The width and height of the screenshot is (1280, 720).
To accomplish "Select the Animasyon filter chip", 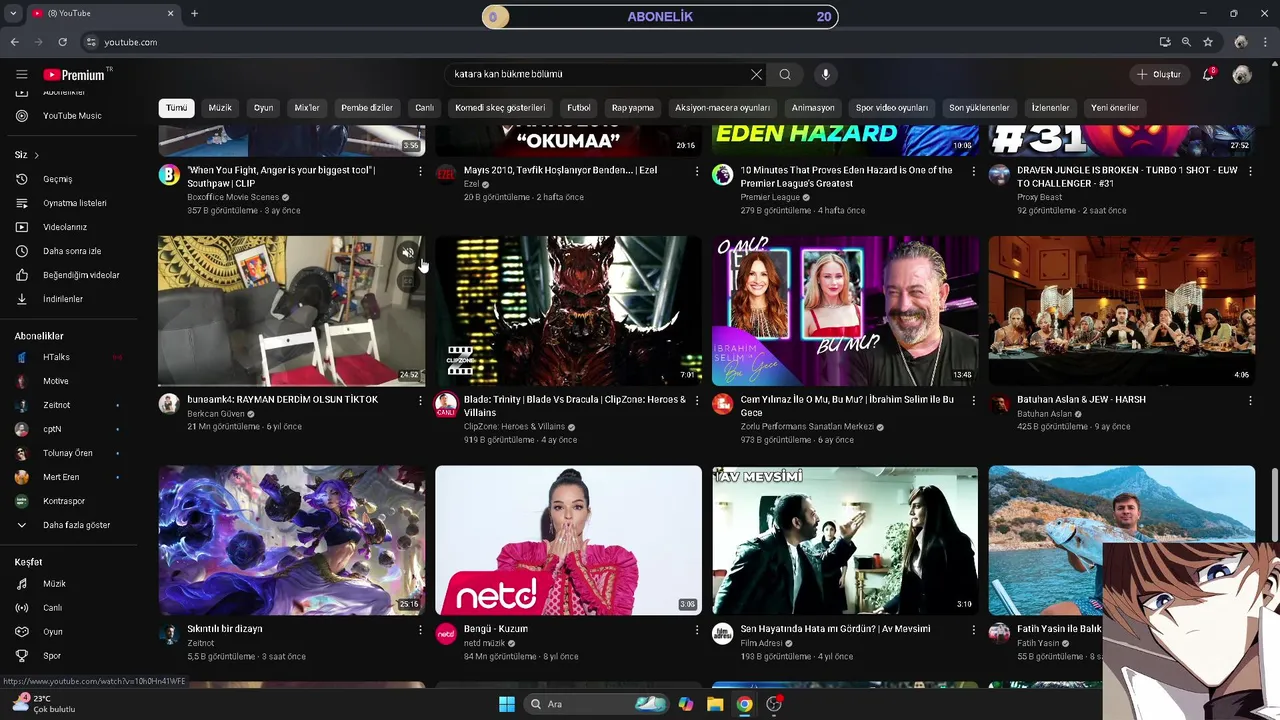I will pyautogui.click(x=813, y=108).
